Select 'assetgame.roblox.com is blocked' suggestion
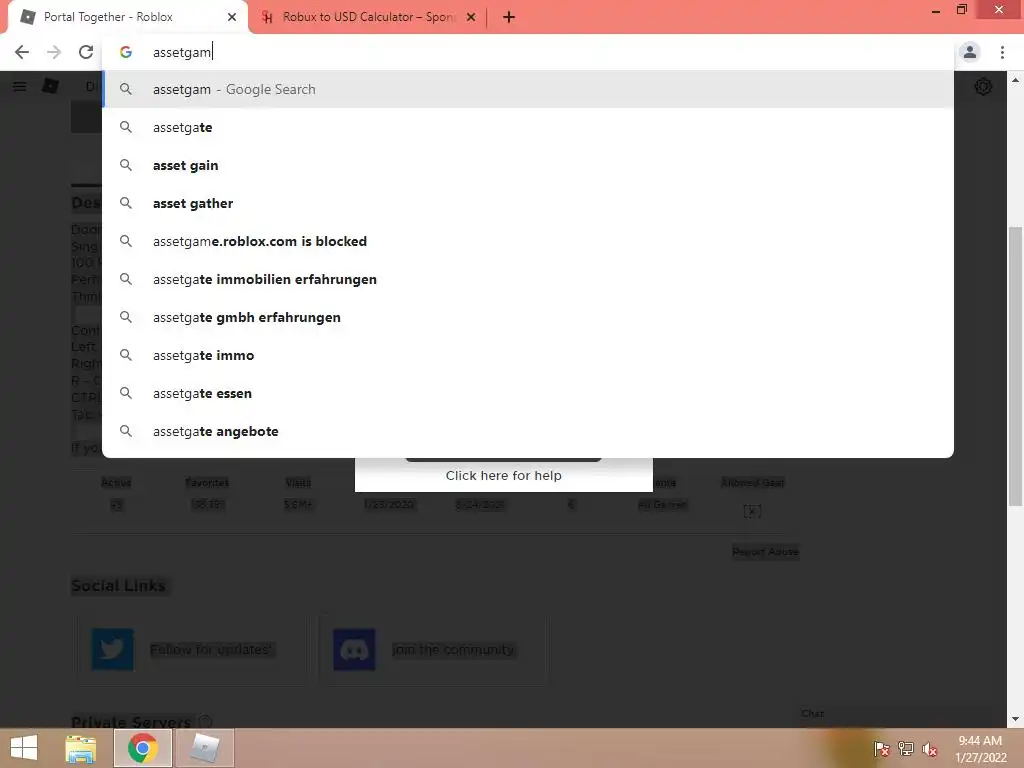1024x768 pixels. click(528, 241)
